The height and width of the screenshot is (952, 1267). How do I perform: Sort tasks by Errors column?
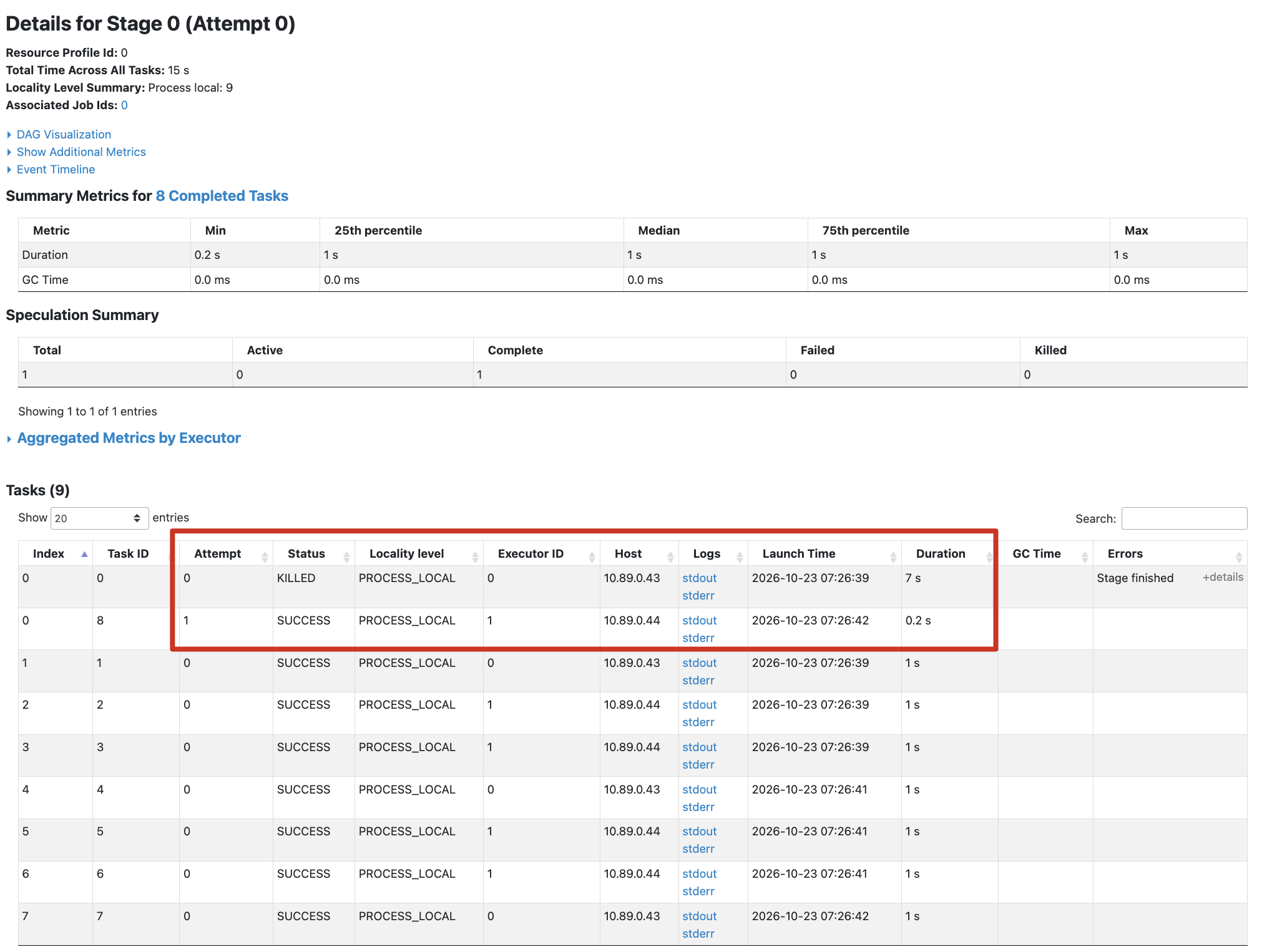pyautogui.click(x=1170, y=554)
